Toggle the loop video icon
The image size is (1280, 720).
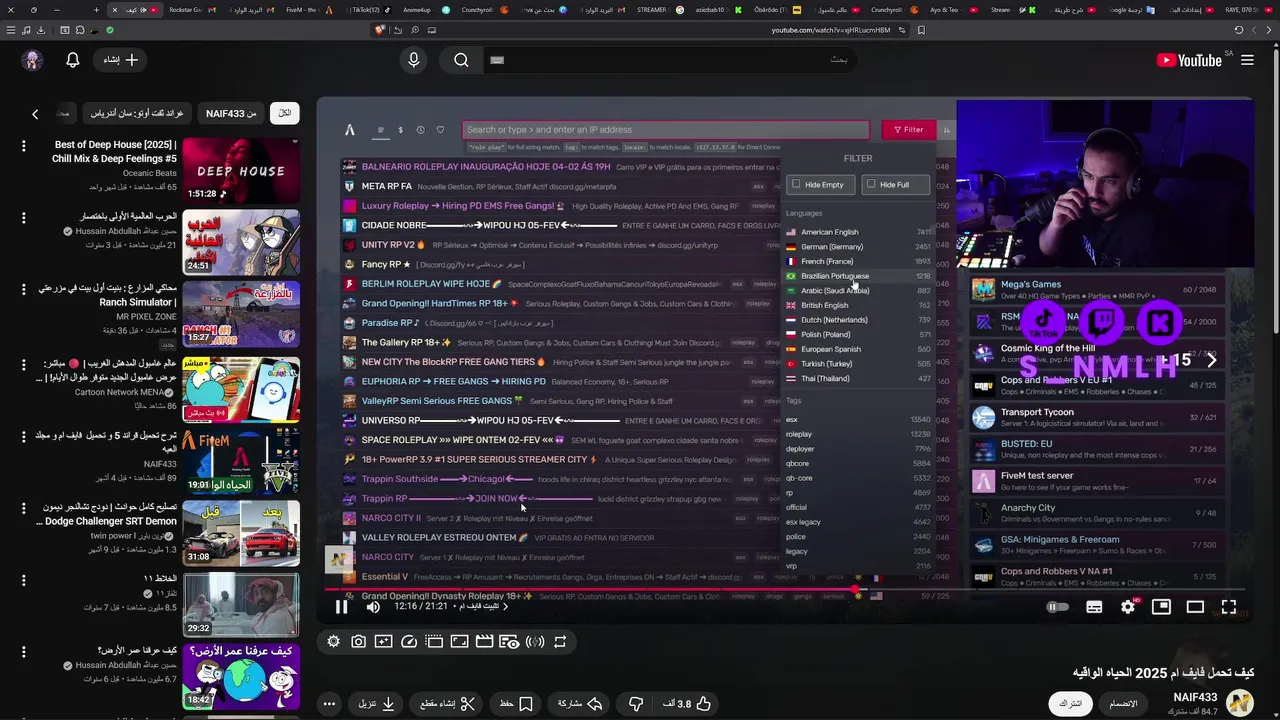click(x=560, y=642)
